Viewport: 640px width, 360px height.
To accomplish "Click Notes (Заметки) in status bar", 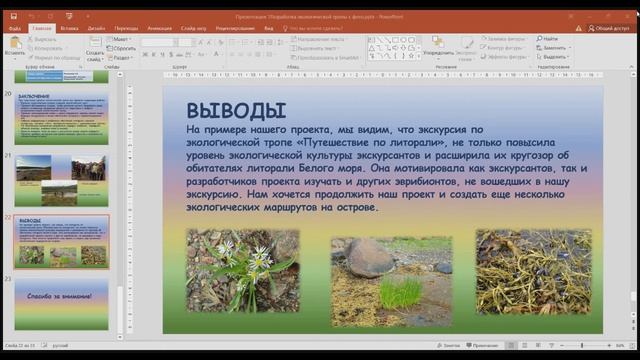I will coord(448,345).
